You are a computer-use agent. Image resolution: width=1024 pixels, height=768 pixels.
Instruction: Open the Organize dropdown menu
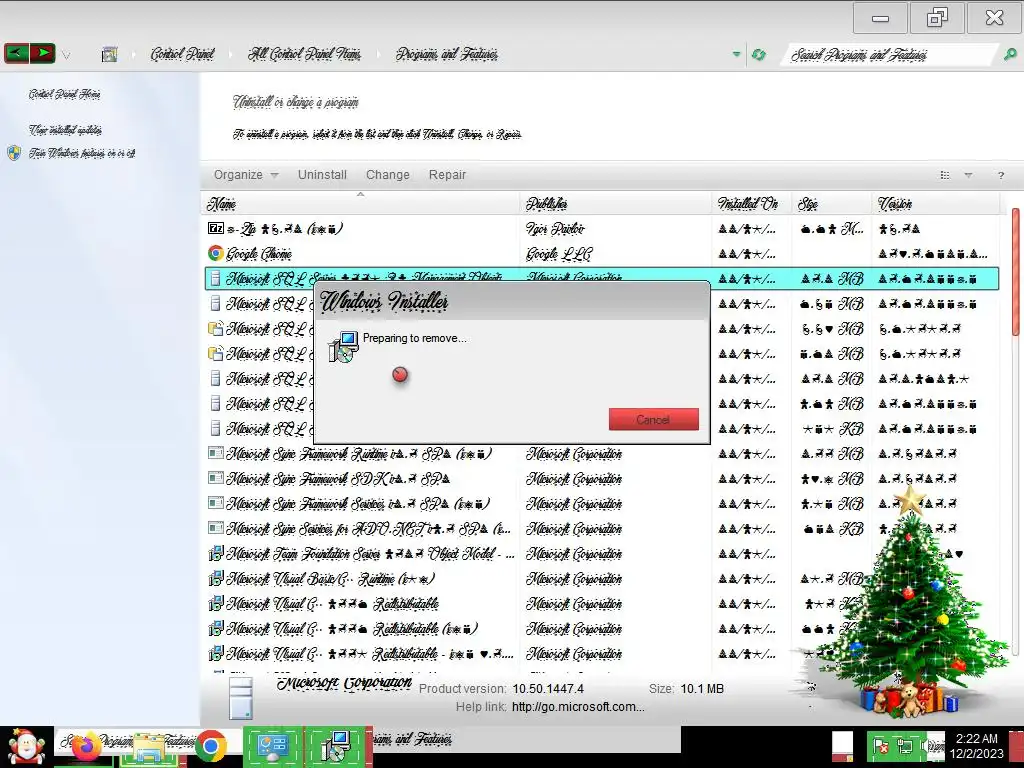[246, 175]
